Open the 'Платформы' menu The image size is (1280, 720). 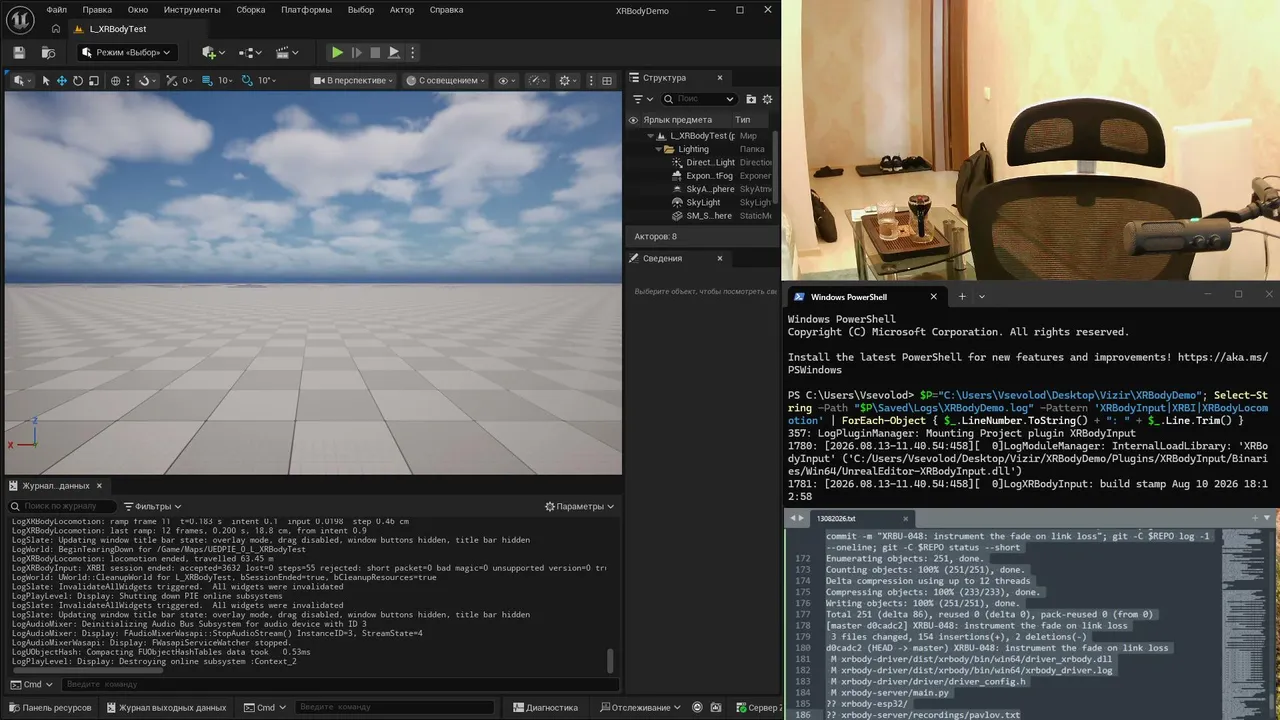coord(306,10)
